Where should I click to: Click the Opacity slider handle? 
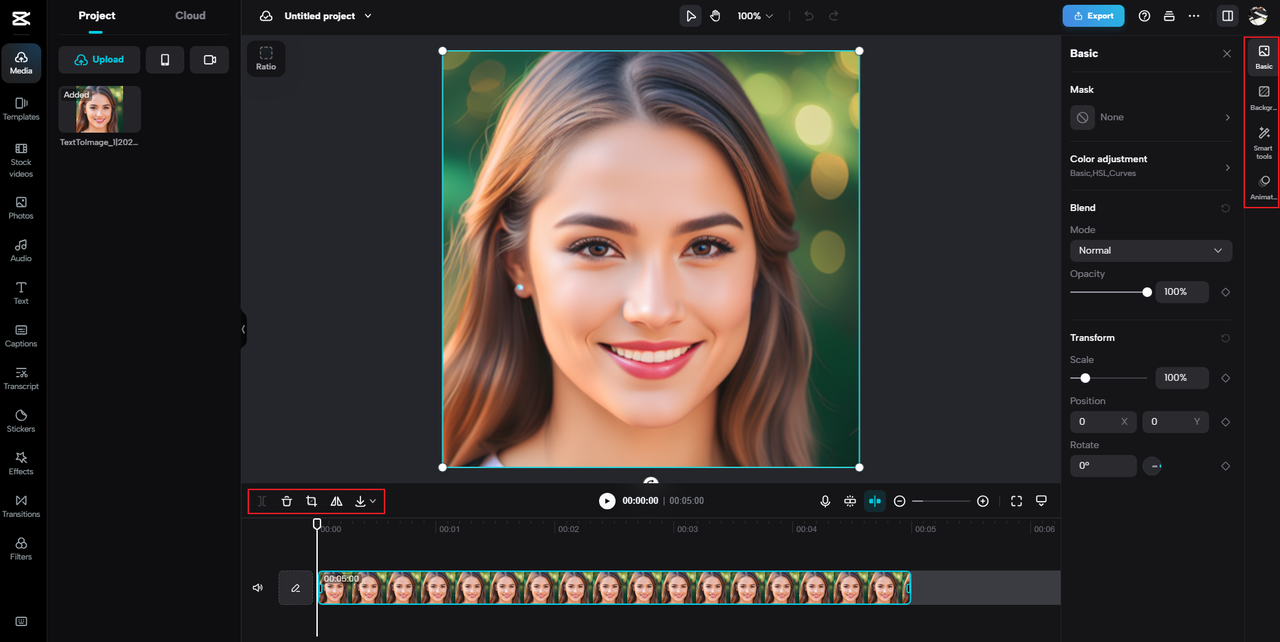coord(1147,292)
